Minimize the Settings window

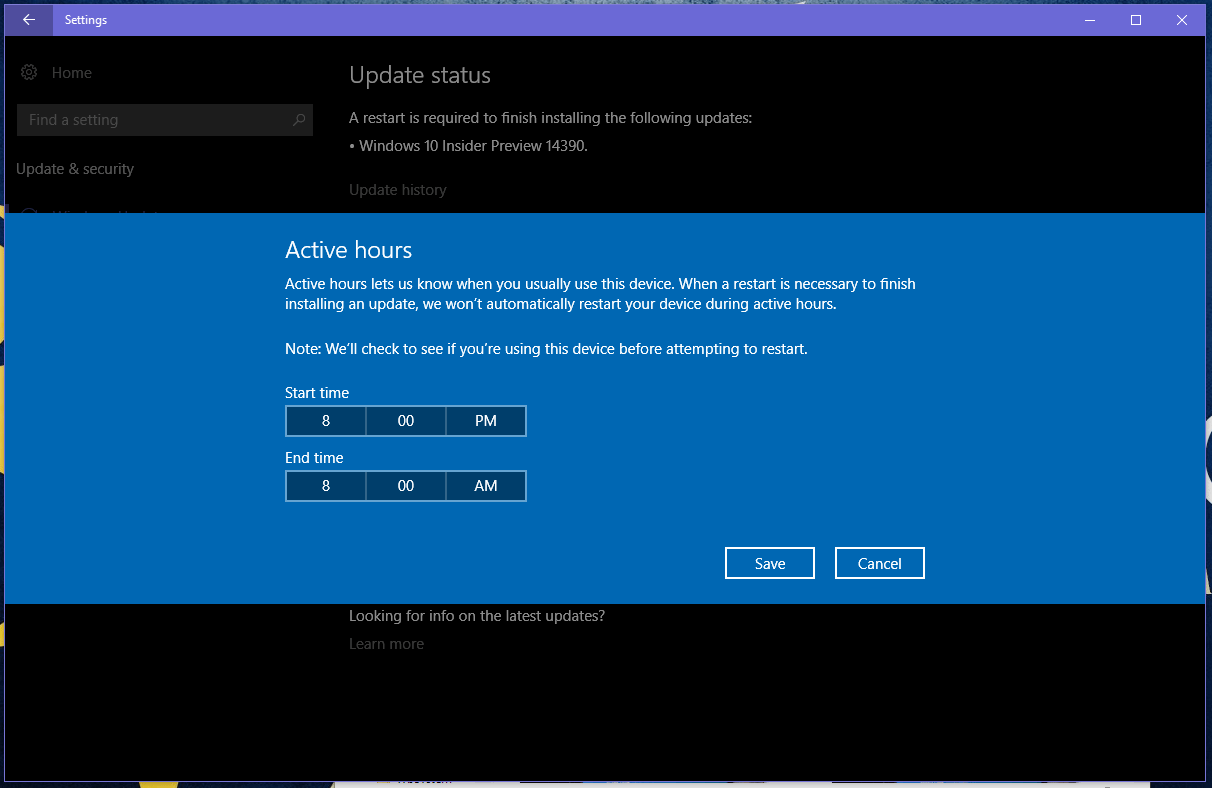1091,19
